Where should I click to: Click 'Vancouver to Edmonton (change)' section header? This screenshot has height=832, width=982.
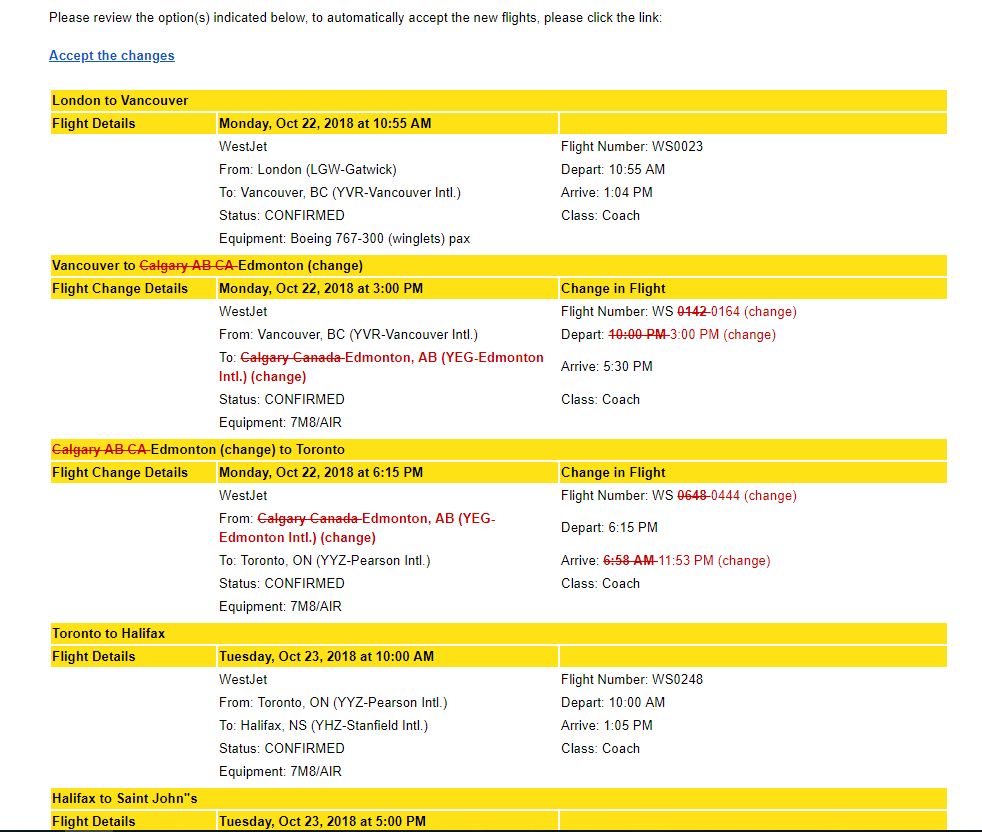point(499,266)
